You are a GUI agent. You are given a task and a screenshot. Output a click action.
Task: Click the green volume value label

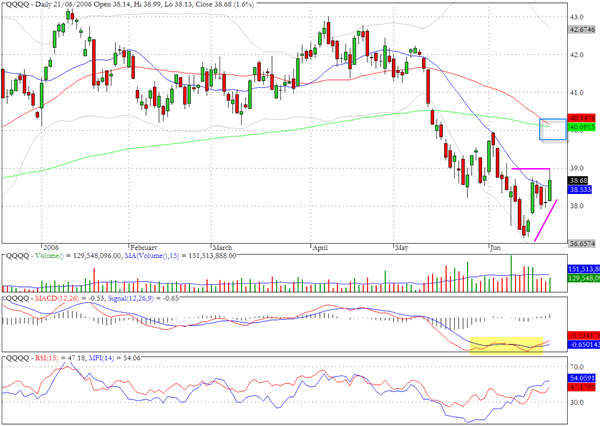[x=583, y=278]
